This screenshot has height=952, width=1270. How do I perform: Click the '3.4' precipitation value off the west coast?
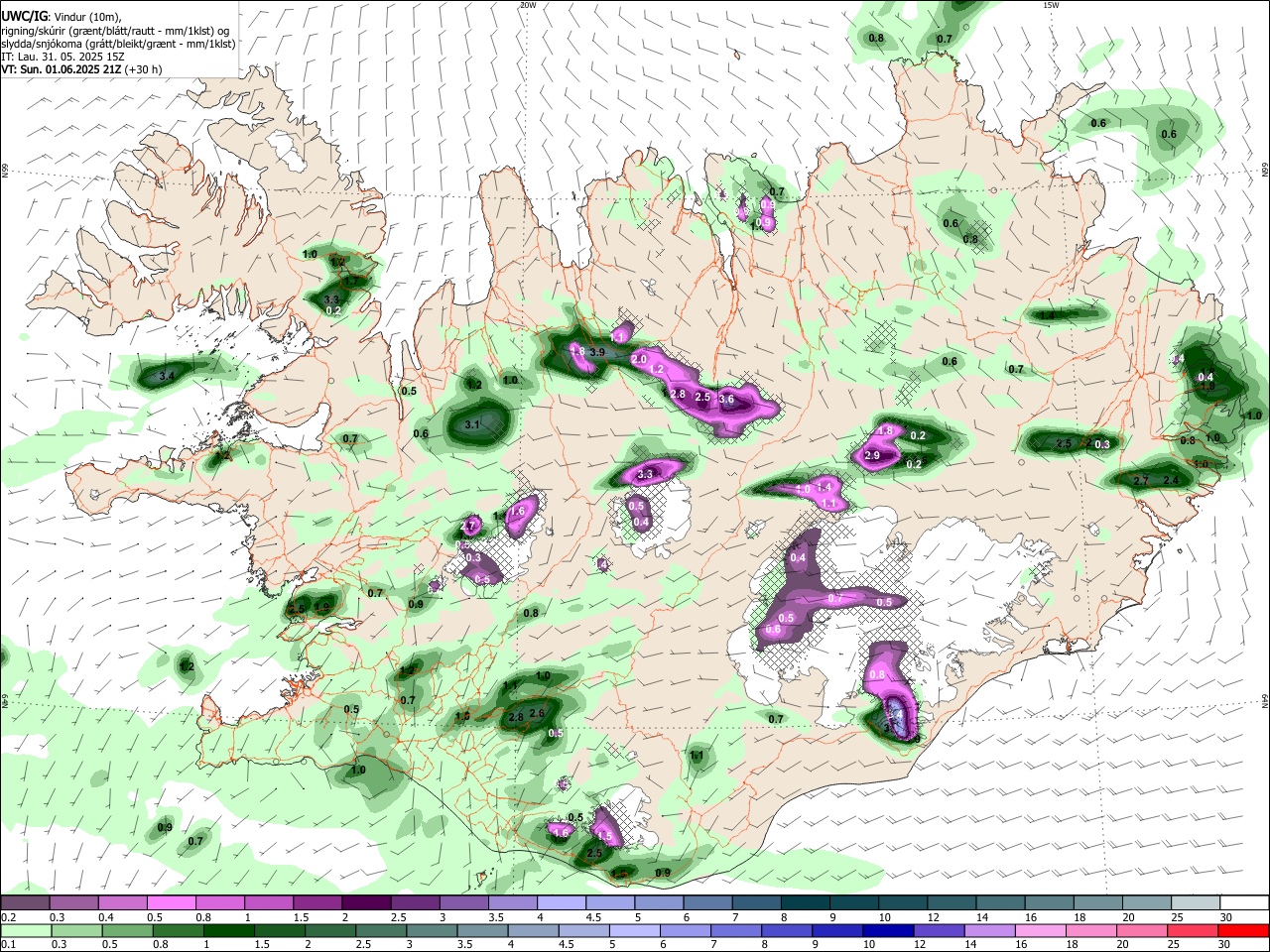click(x=167, y=376)
